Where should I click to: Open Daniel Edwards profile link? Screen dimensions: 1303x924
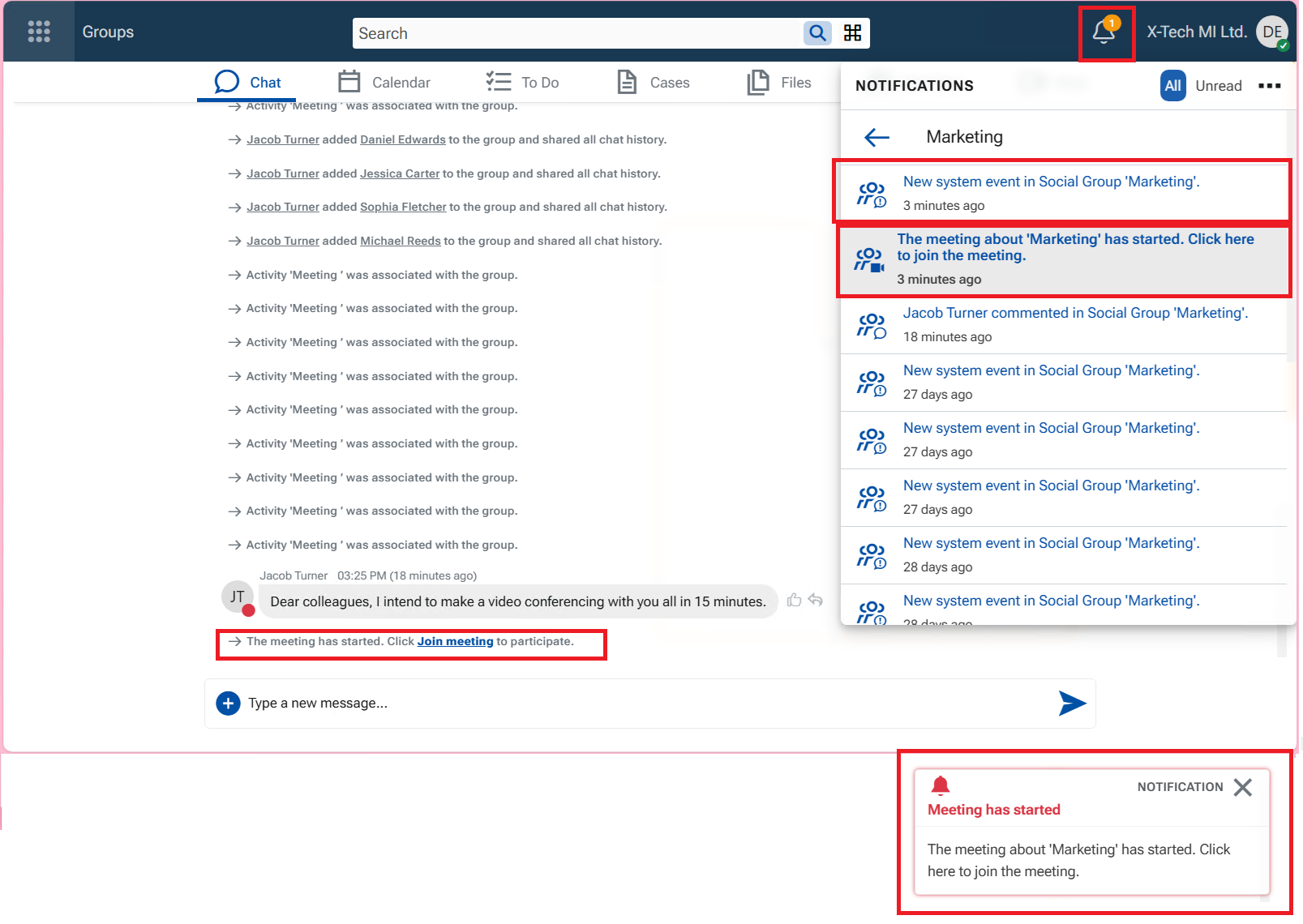click(402, 139)
